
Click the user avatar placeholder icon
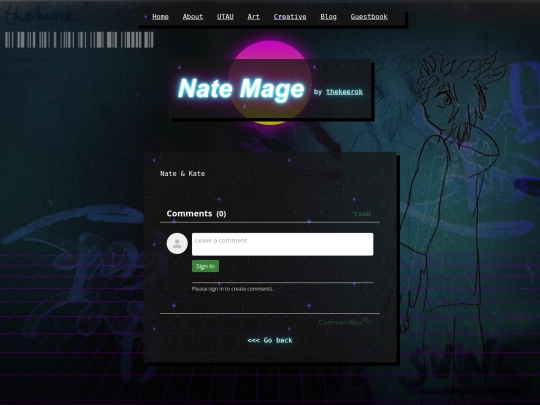pyautogui.click(x=177, y=243)
